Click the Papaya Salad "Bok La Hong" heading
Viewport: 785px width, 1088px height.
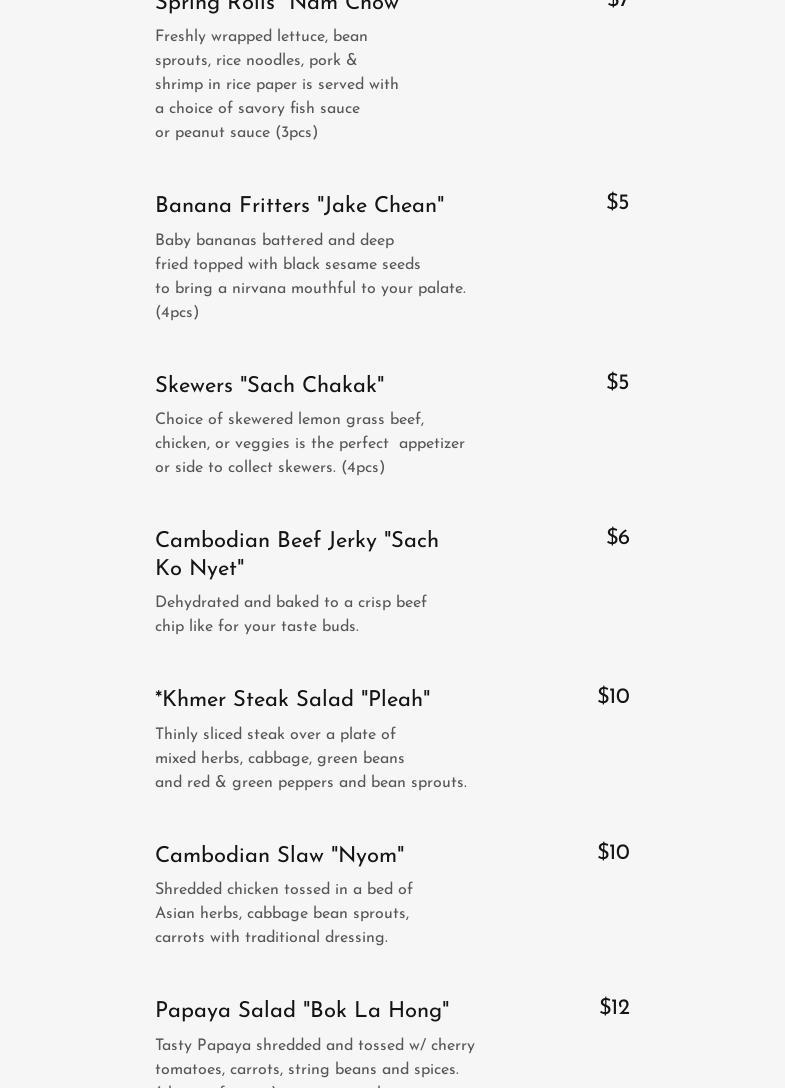302,1011
